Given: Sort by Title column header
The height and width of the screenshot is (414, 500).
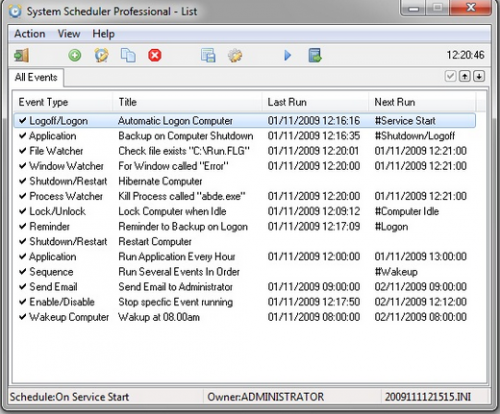Looking at the screenshot, I should (187, 102).
